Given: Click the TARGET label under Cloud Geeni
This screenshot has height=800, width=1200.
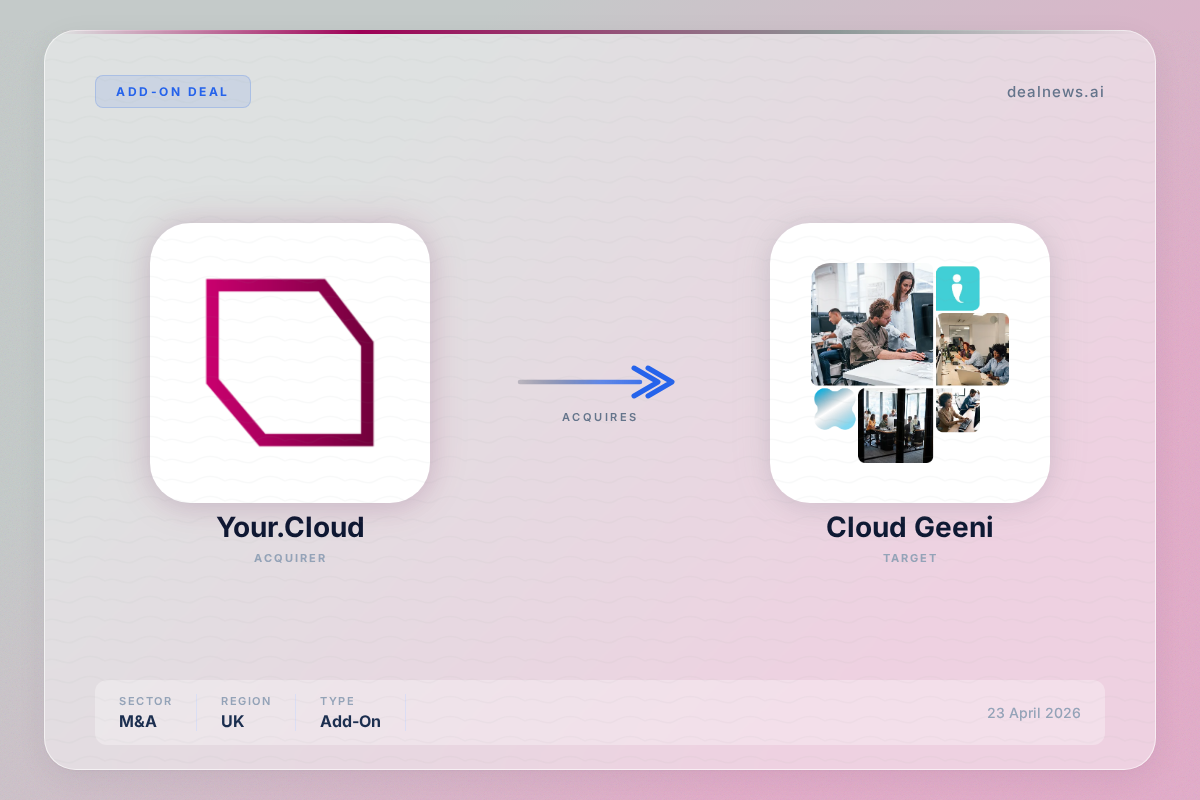Looking at the screenshot, I should pyautogui.click(x=909, y=558).
